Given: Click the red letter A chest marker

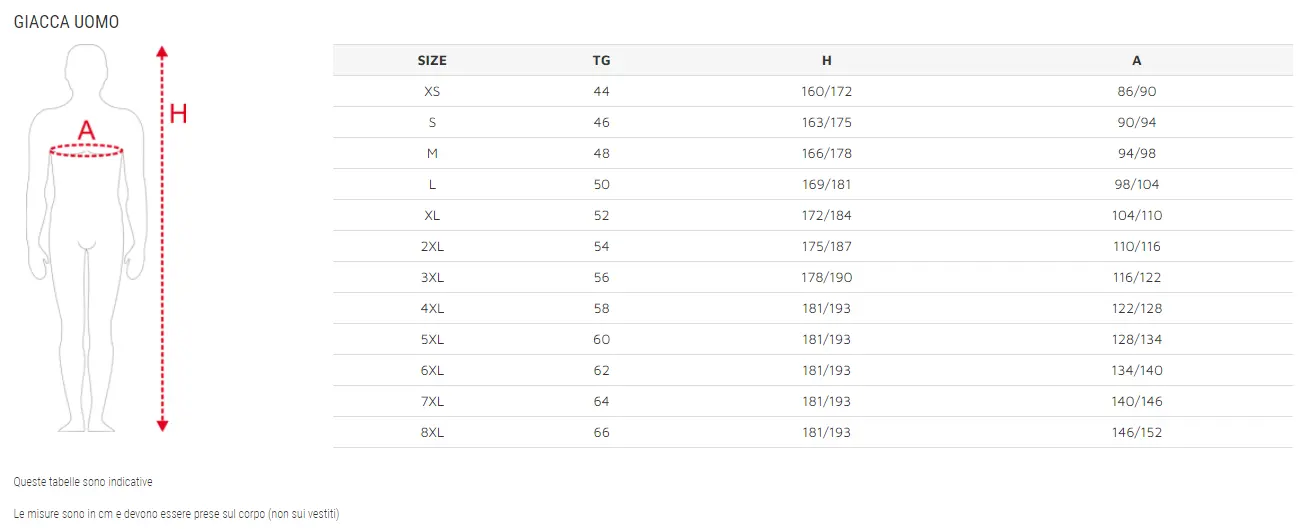Looking at the screenshot, I should click(87, 130).
